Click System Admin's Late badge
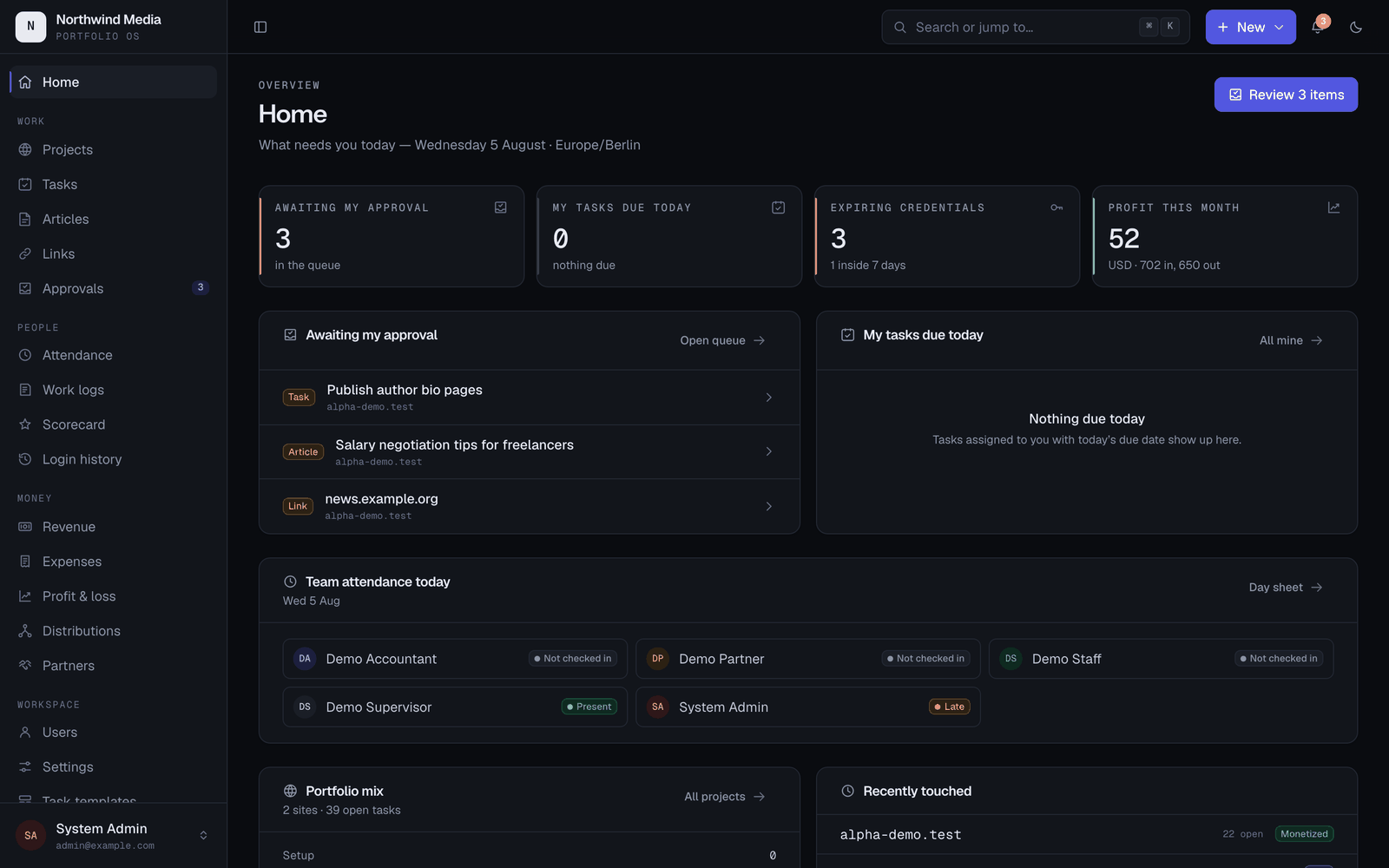This screenshot has height=868, width=1389. tap(950, 707)
